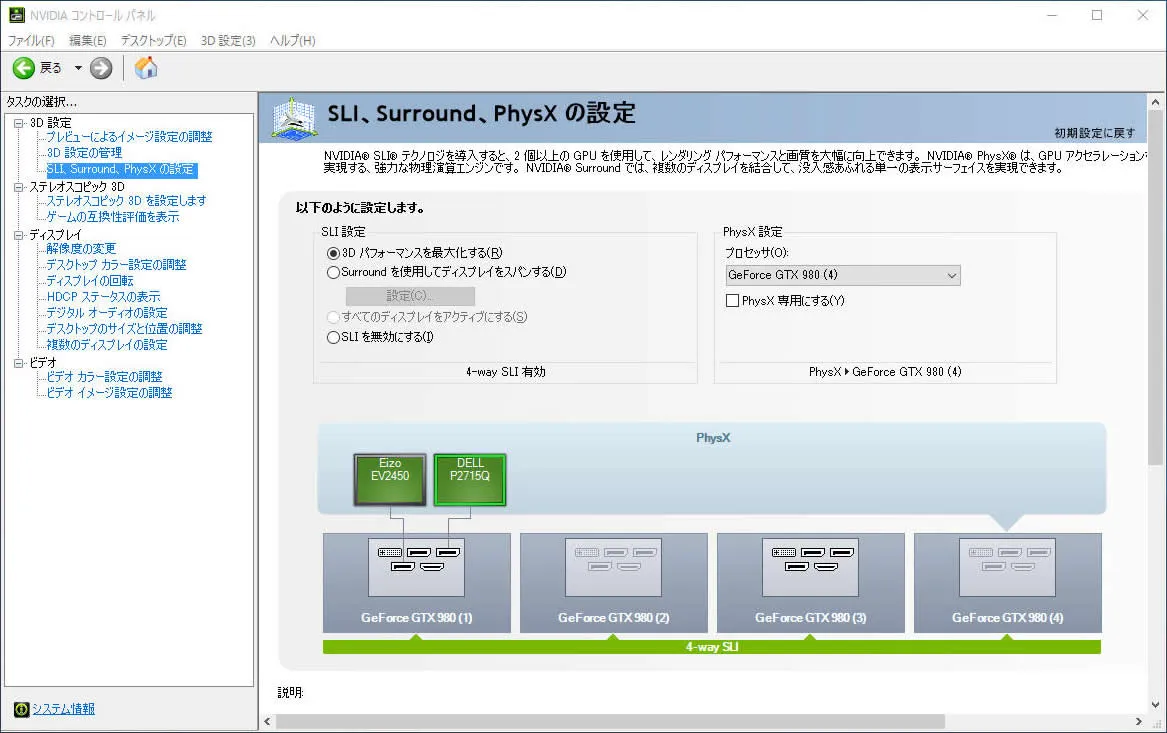The height and width of the screenshot is (733, 1167).
Task: Open ビデオ カラー設定の調整
Action: coord(104,377)
